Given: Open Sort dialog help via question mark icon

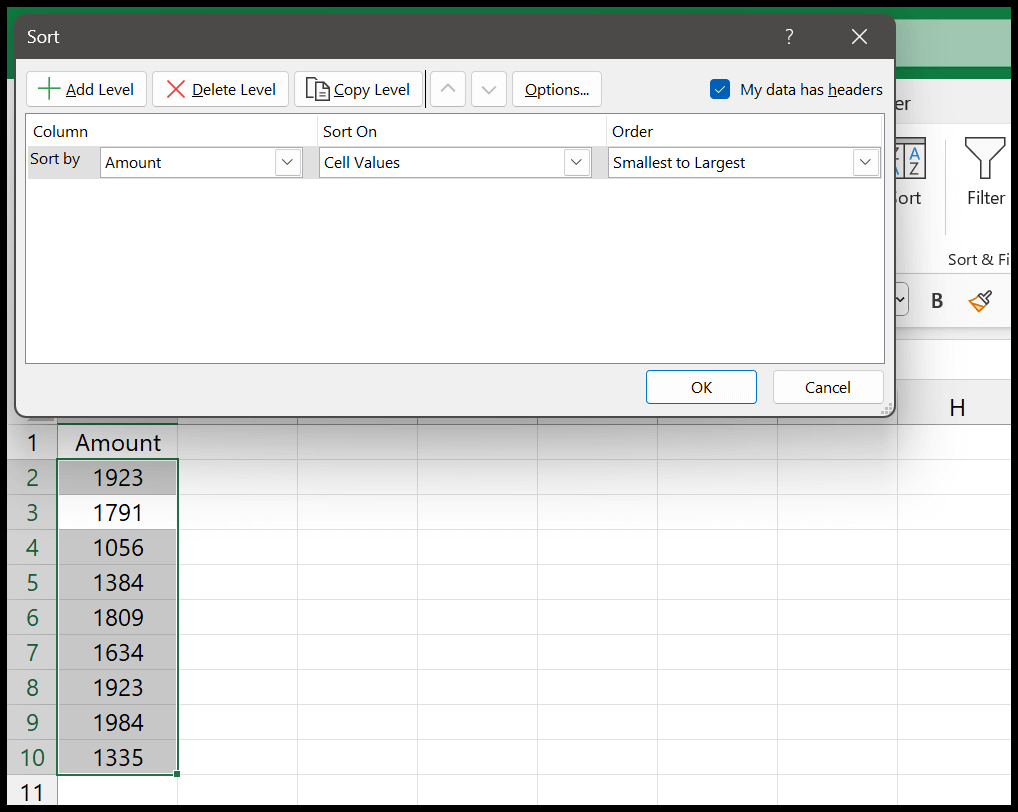Looking at the screenshot, I should [789, 36].
